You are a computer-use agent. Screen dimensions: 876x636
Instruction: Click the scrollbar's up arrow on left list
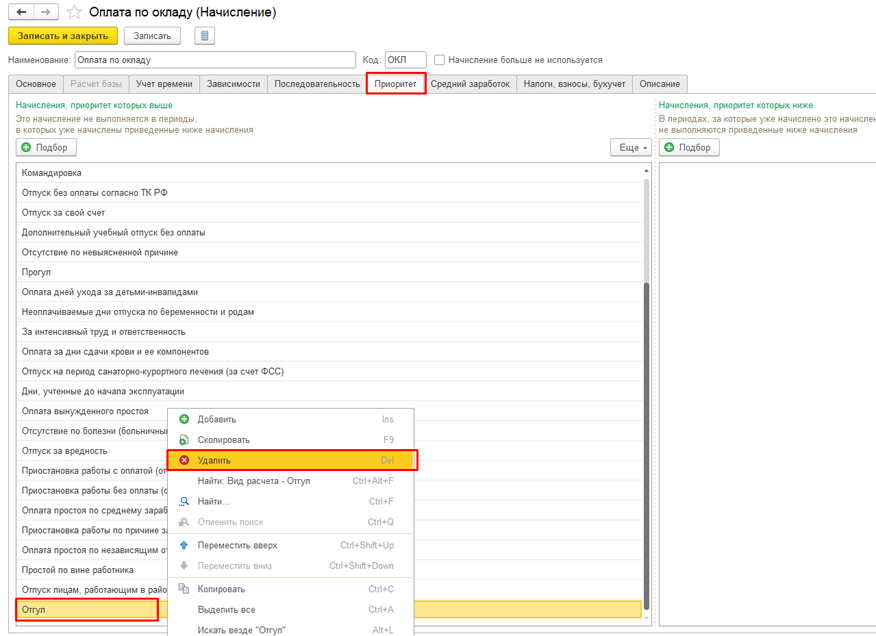(646, 170)
